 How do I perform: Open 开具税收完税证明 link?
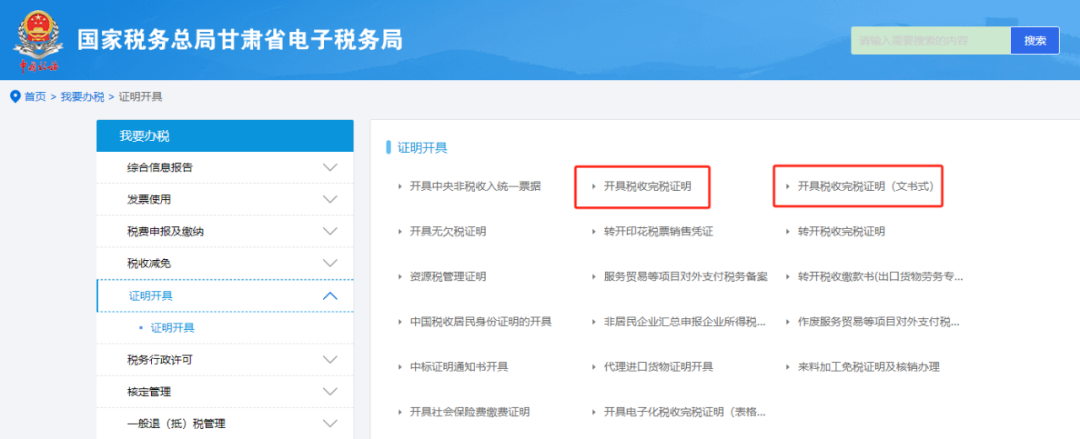(647, 186)
